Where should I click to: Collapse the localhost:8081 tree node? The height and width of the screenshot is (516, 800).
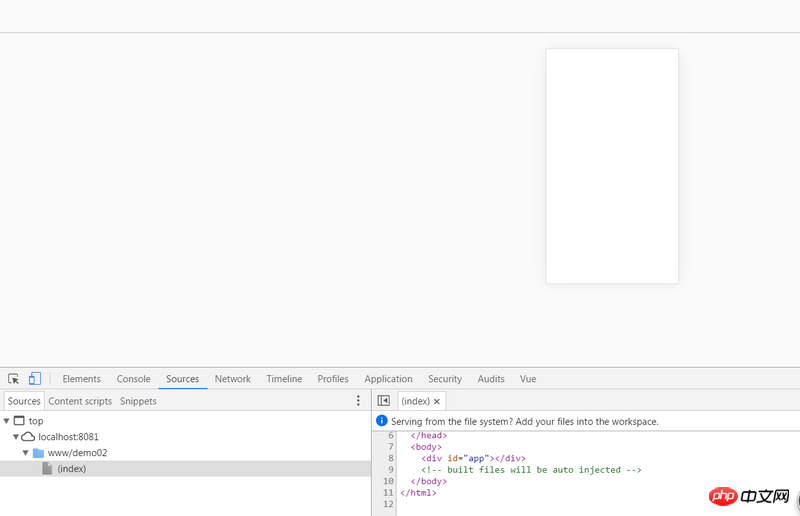[x=16, y=437]
